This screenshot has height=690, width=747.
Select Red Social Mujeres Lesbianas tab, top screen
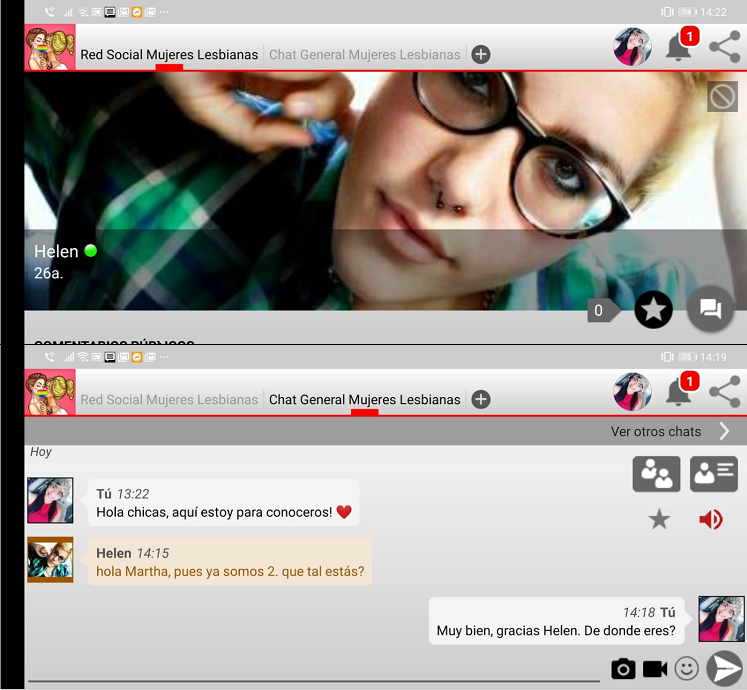click(x=169, y=55)
